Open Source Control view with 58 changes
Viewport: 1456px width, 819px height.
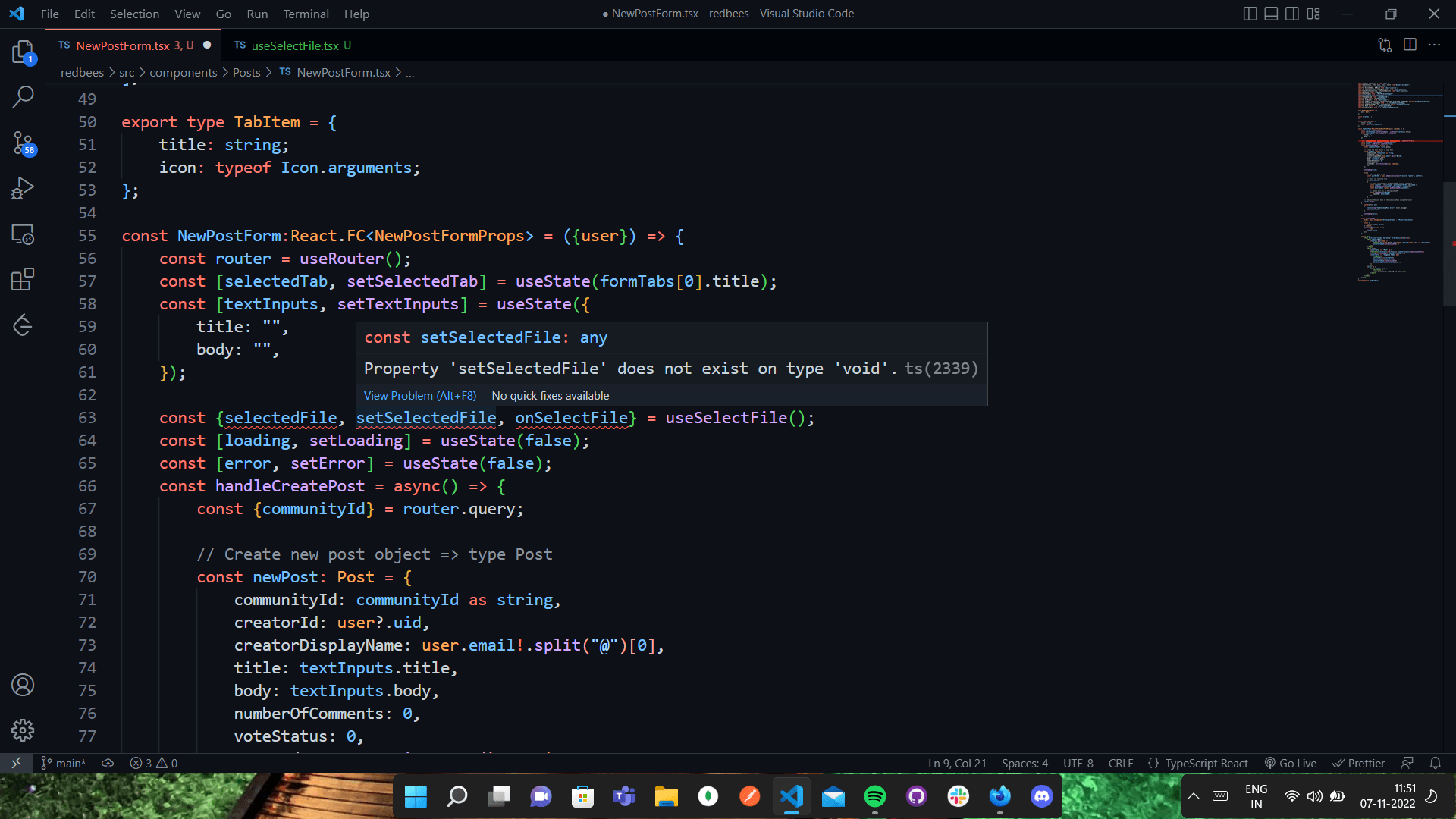[x=23, y=143]
